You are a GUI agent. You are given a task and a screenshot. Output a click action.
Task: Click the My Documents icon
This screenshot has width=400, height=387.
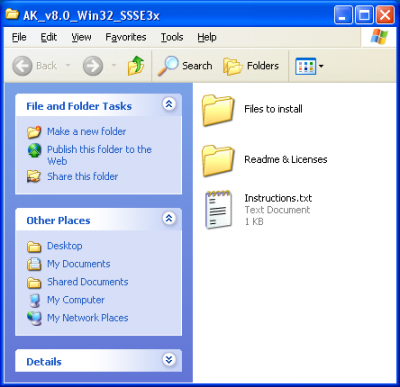(x=34, y=264)
